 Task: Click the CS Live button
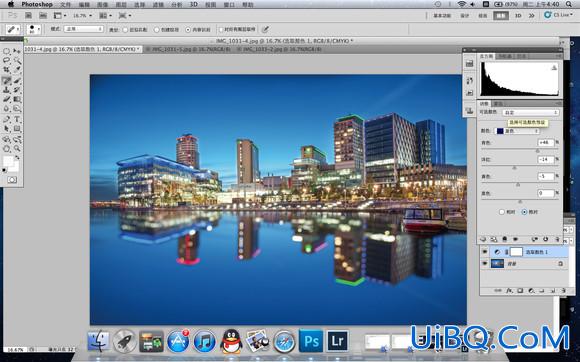[x=558, y=15]
